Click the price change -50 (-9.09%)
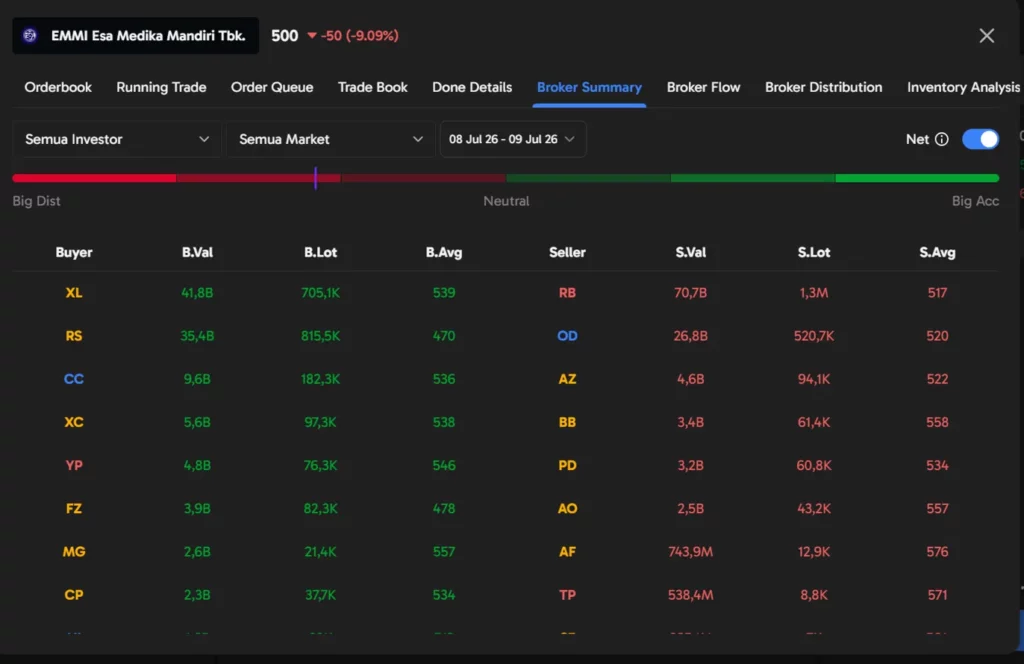 [359, 36]
